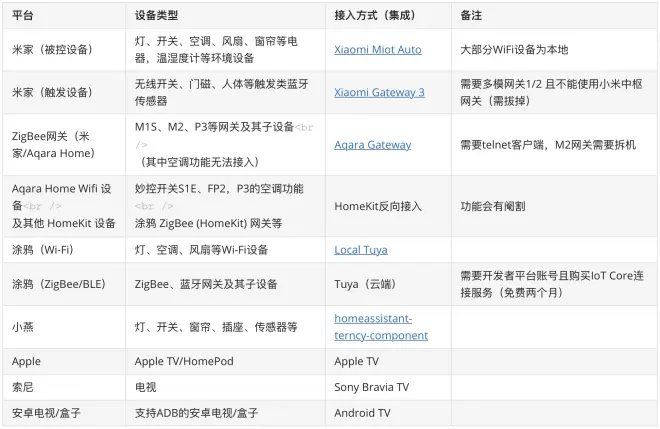Click the Sony Bravia TV cell
This screenshot has width=660, height=429.
pos(371,386)
